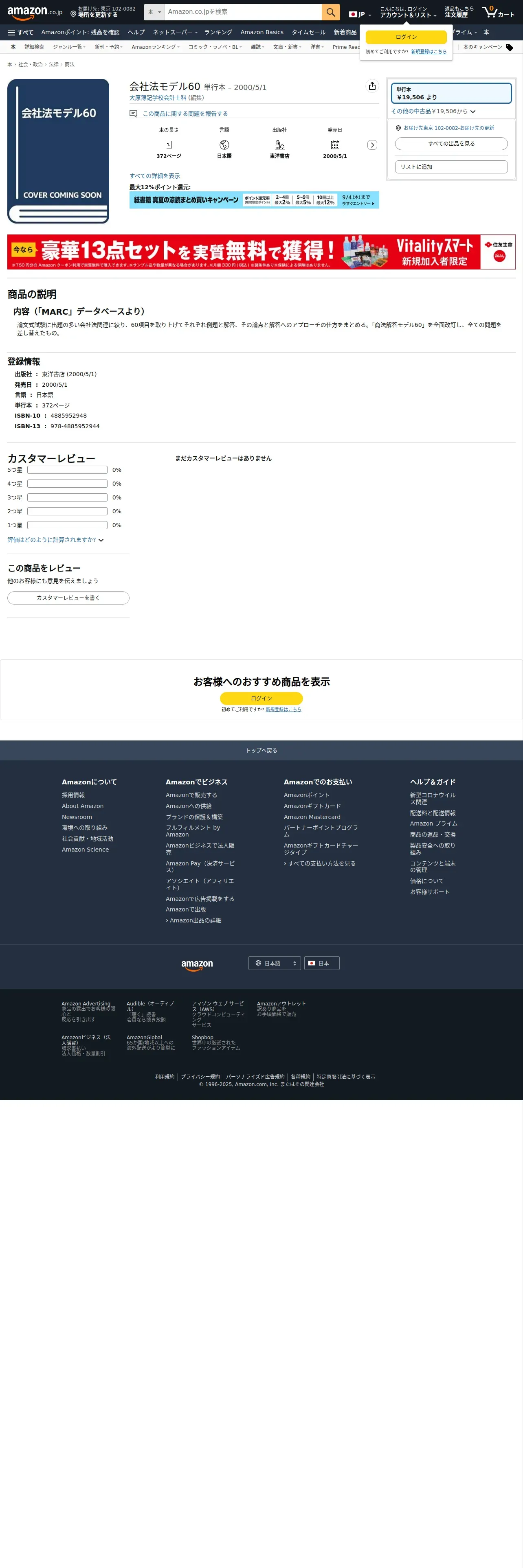Click footer About Amazon link
This screenshot has height=1568, width=523.
point(83,806)
